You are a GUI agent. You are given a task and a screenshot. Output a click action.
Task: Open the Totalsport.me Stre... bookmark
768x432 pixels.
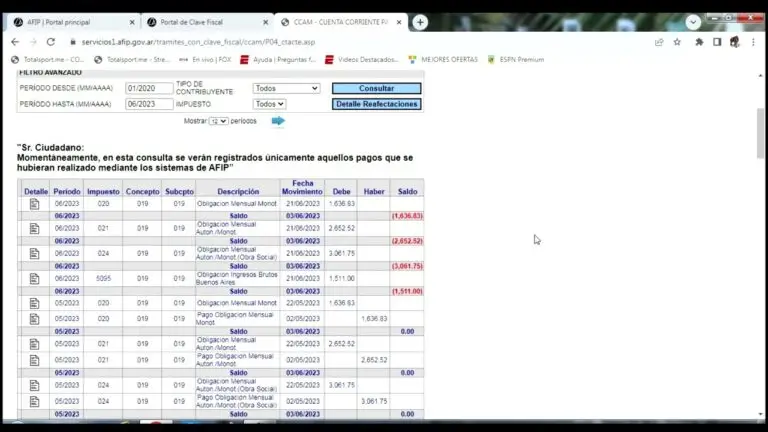pos(132,60)
